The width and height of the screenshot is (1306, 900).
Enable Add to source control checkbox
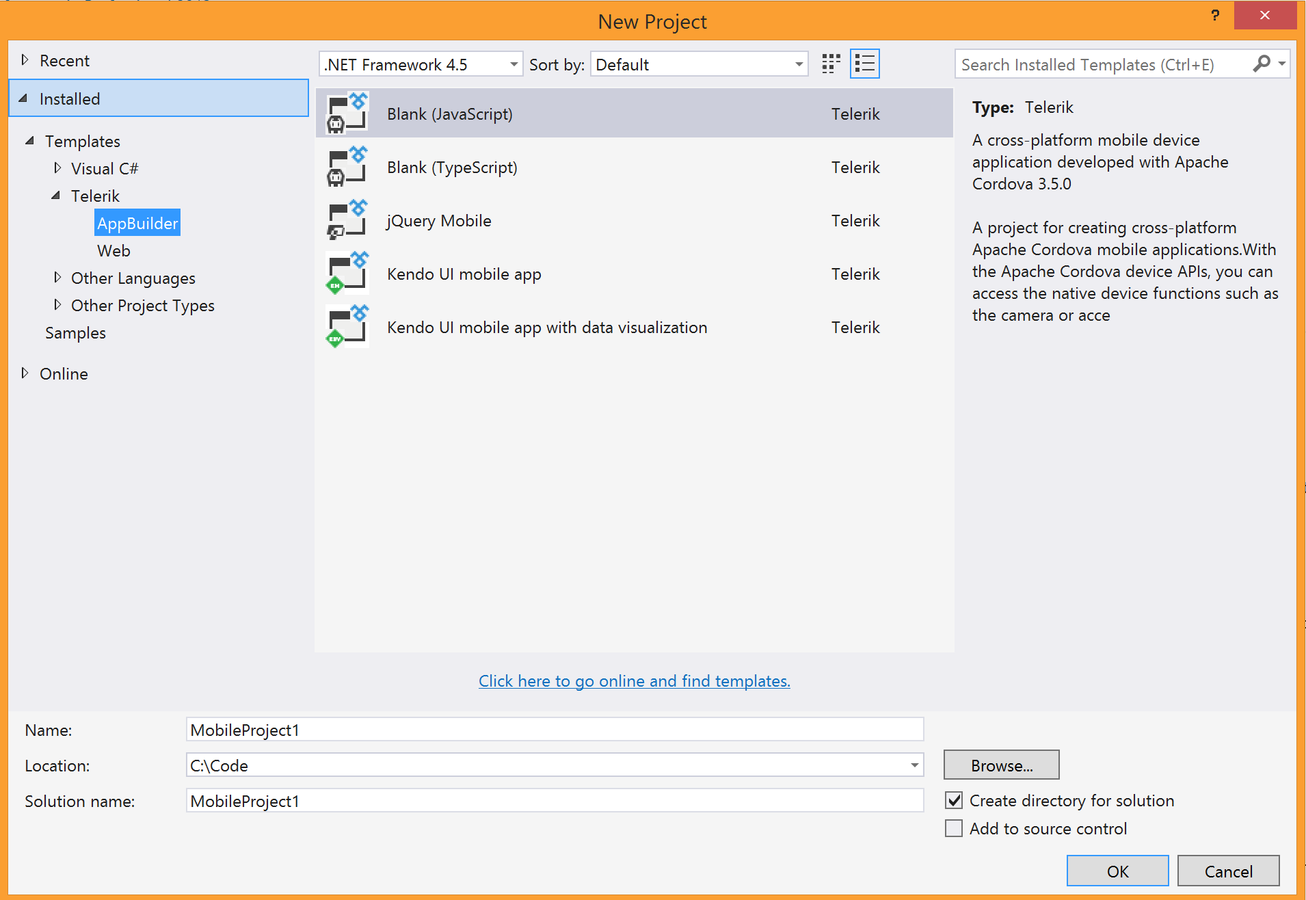pyautogui.click(x=954, y=828)
